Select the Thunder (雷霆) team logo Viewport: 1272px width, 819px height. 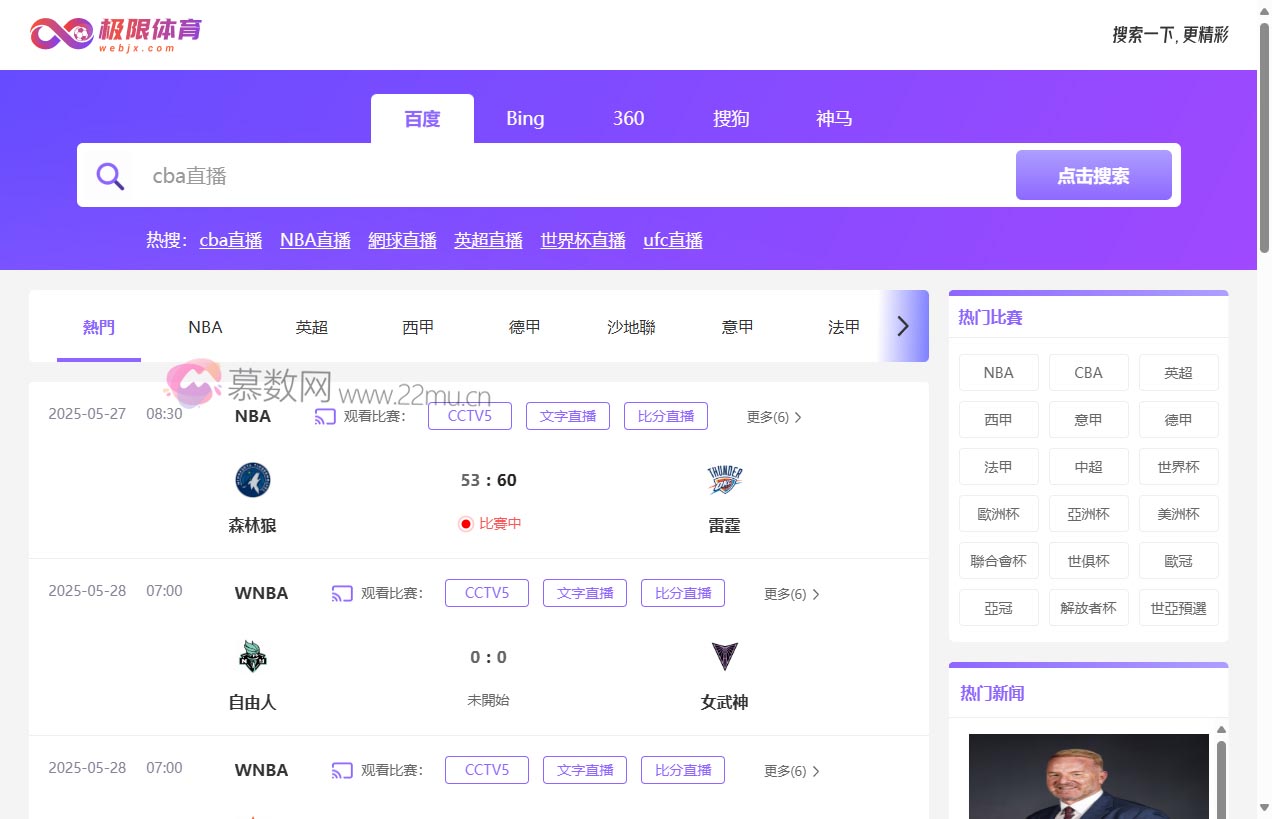point(724,479)
